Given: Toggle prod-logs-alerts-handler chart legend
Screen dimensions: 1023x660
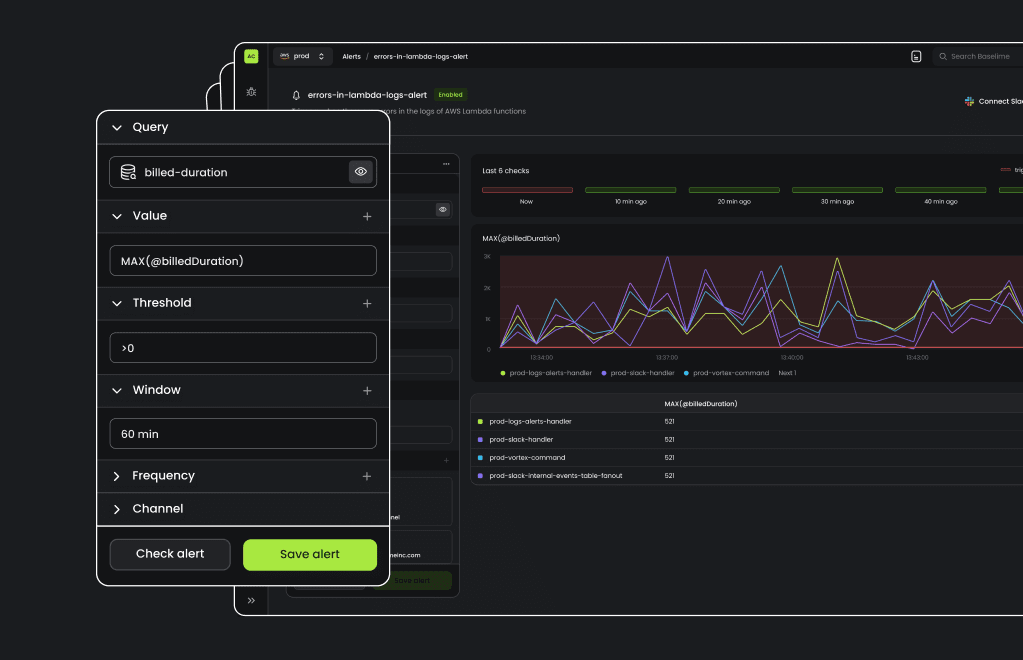Looking at the screenshot, I should click(546, 373).
